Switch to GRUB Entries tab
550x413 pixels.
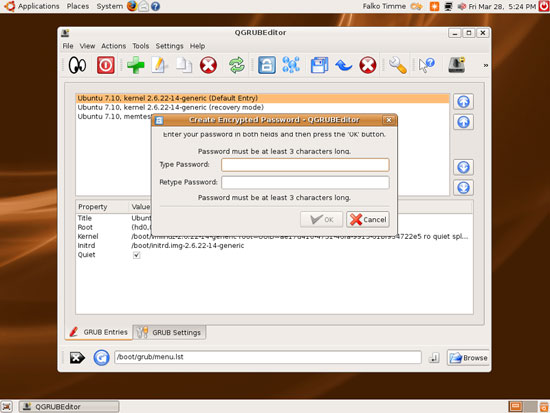click(x=99, y=332)
